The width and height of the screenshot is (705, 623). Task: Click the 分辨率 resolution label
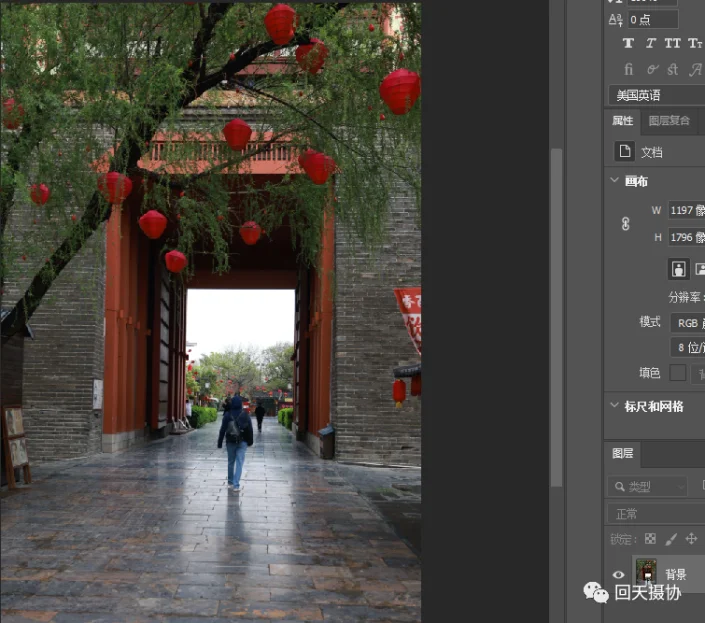tap(684, 297)
